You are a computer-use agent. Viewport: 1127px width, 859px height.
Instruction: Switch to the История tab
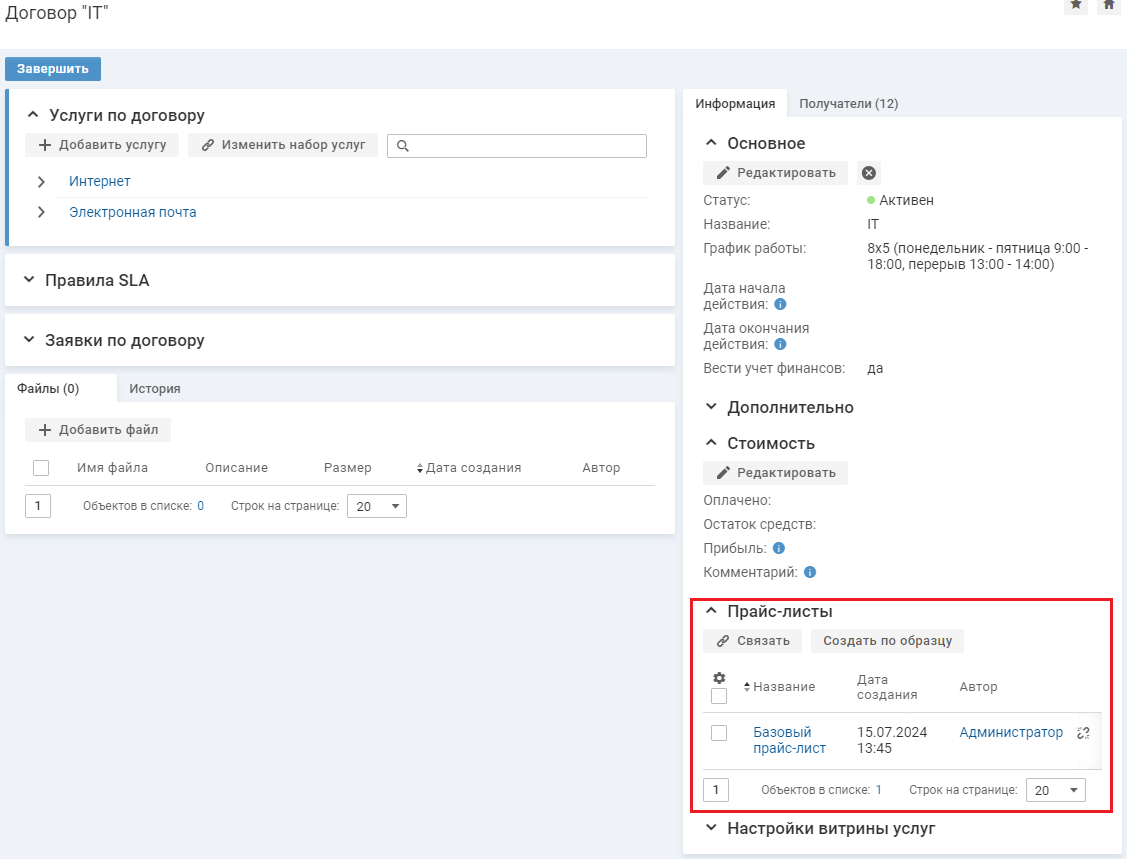154,388
